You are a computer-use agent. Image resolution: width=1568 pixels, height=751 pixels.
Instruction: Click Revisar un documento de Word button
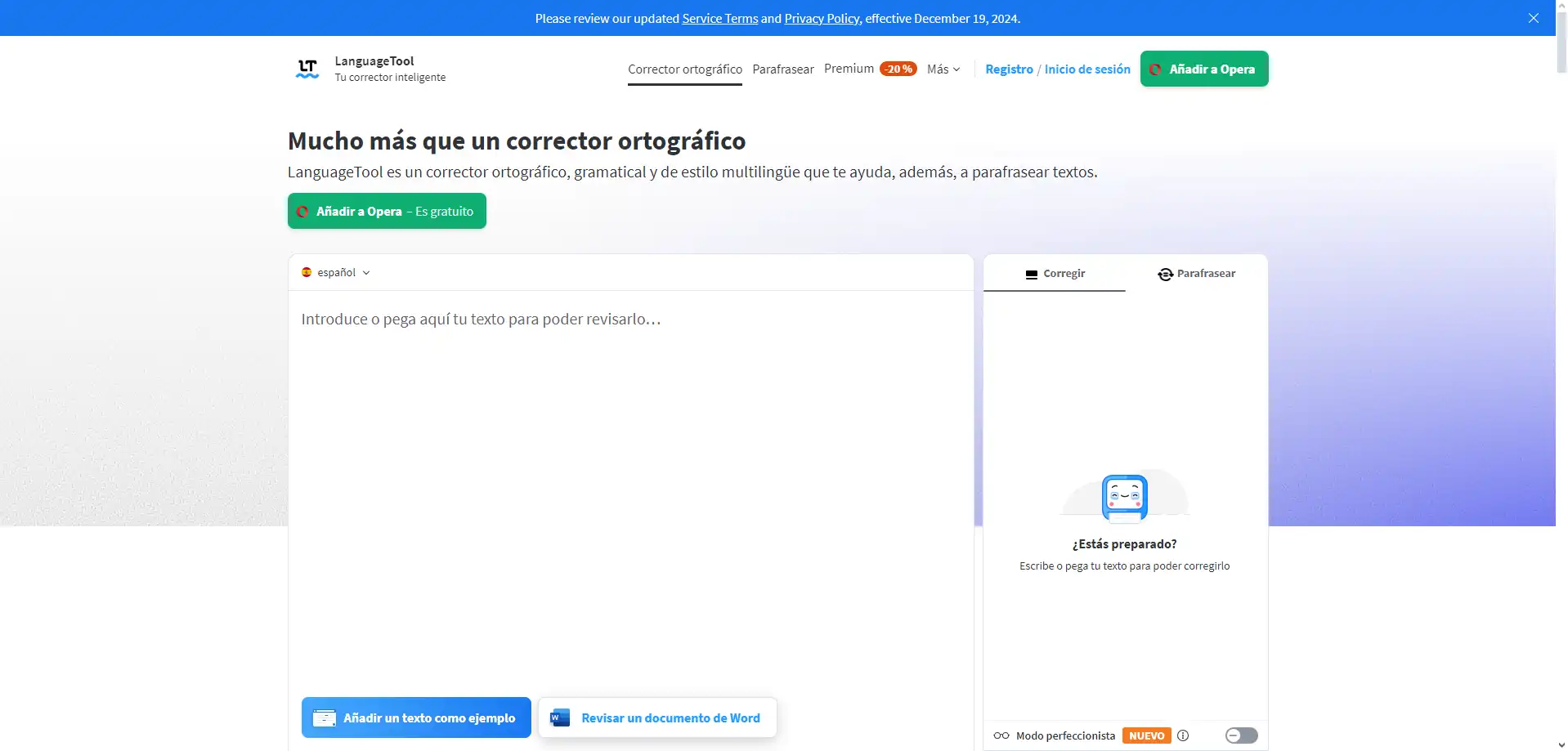pyautogui.click(x=657, y=717)
